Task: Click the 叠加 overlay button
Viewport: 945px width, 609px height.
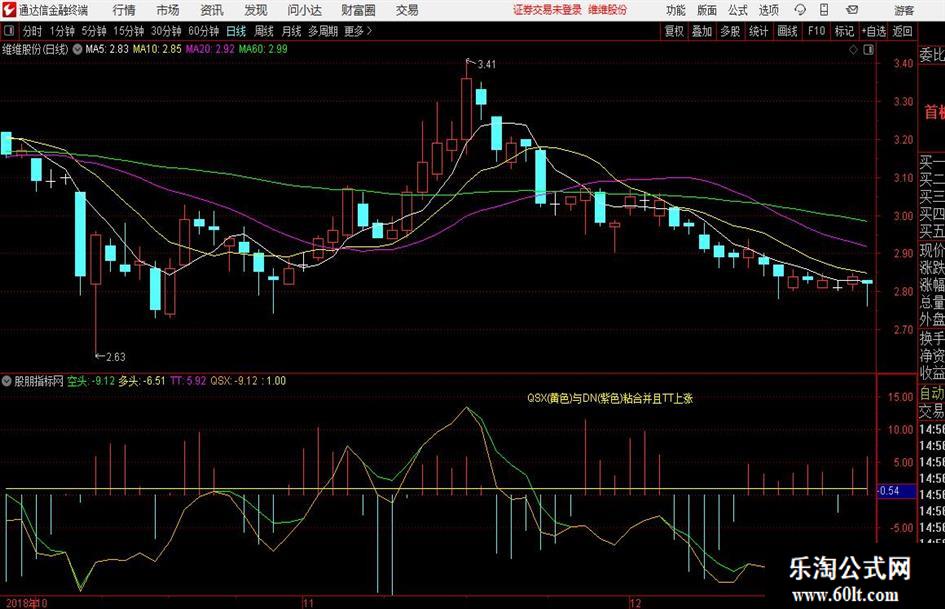Action: point(702,31)
